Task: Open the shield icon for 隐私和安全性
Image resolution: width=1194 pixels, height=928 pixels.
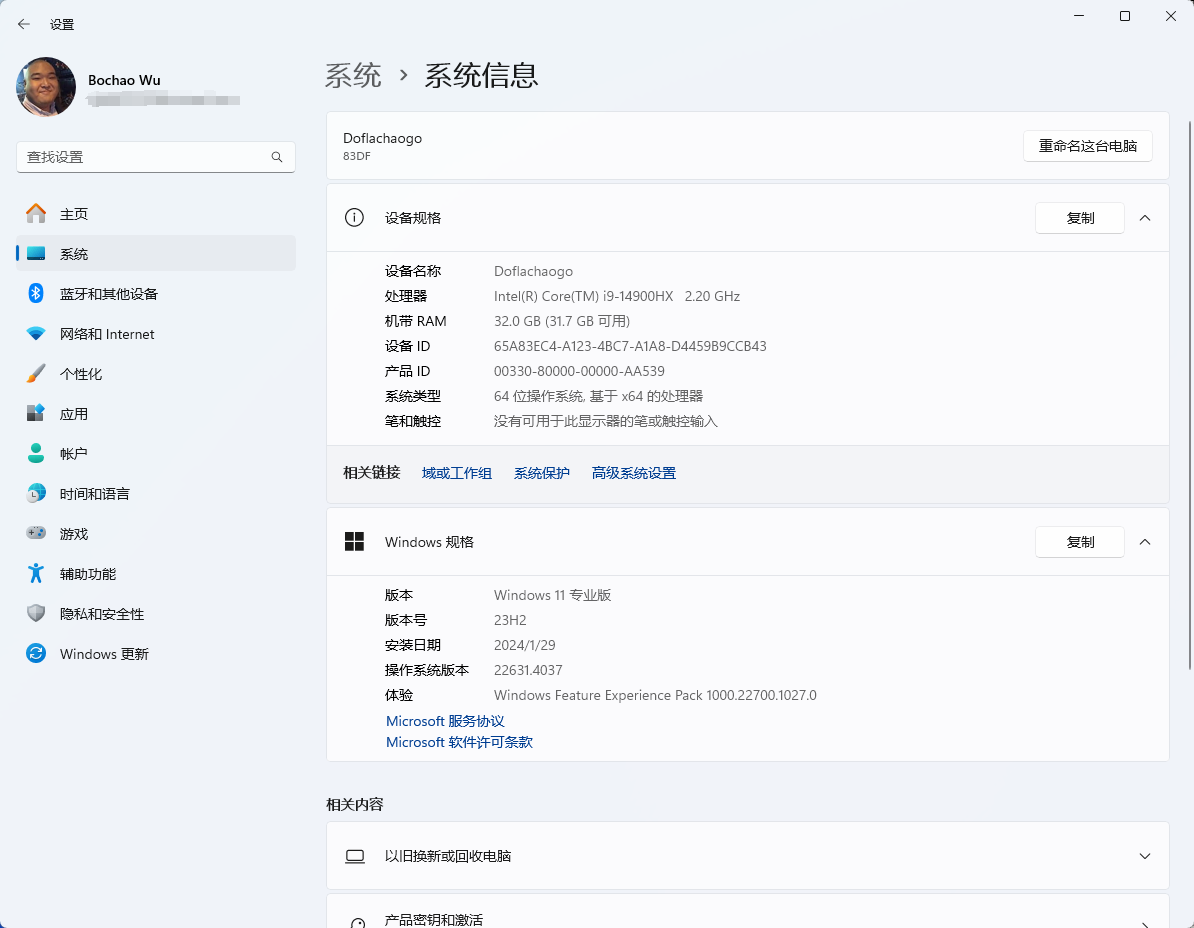Action: coord(36,614)
